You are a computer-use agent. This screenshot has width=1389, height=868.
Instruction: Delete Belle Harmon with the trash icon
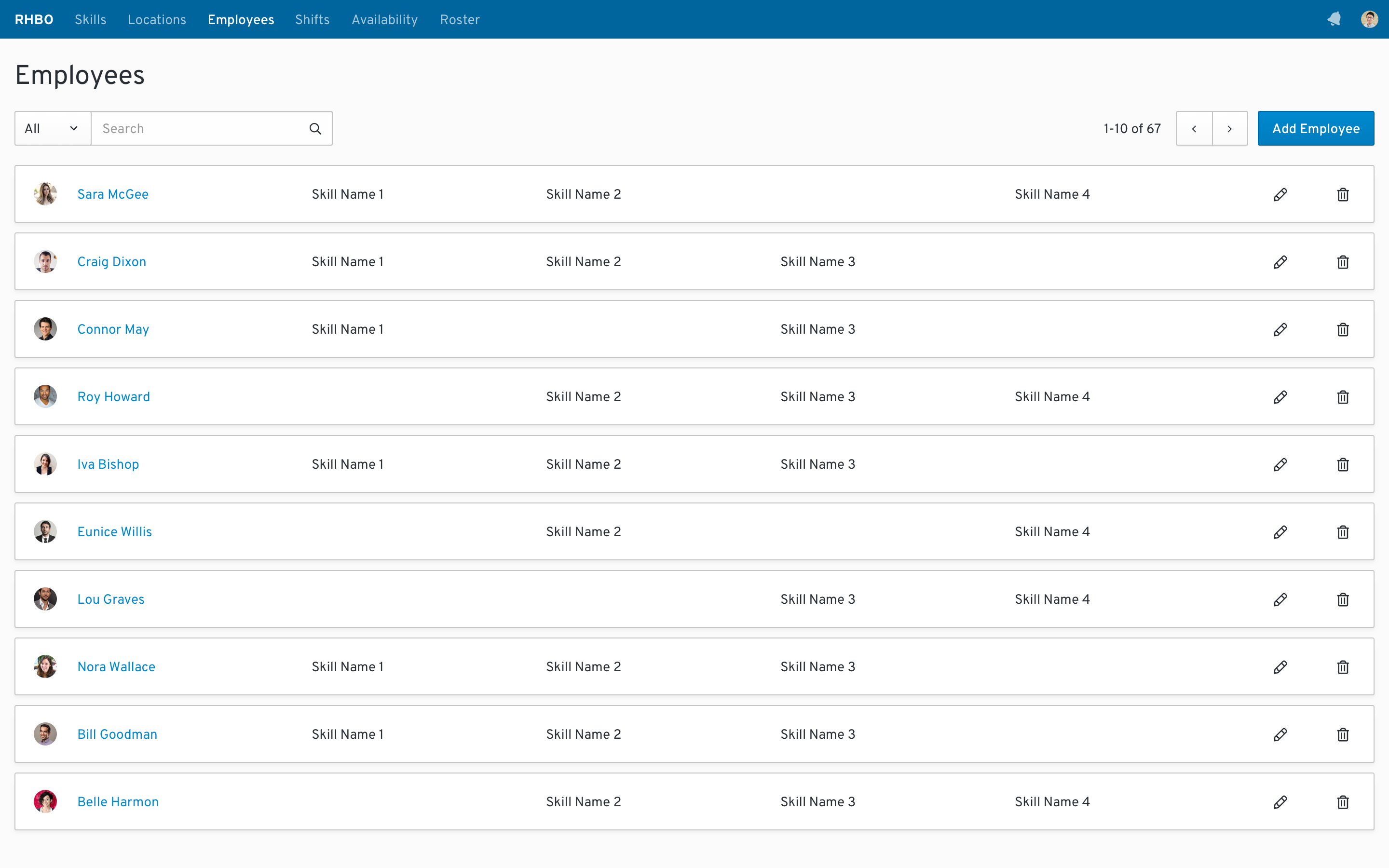coord(1343,802)
